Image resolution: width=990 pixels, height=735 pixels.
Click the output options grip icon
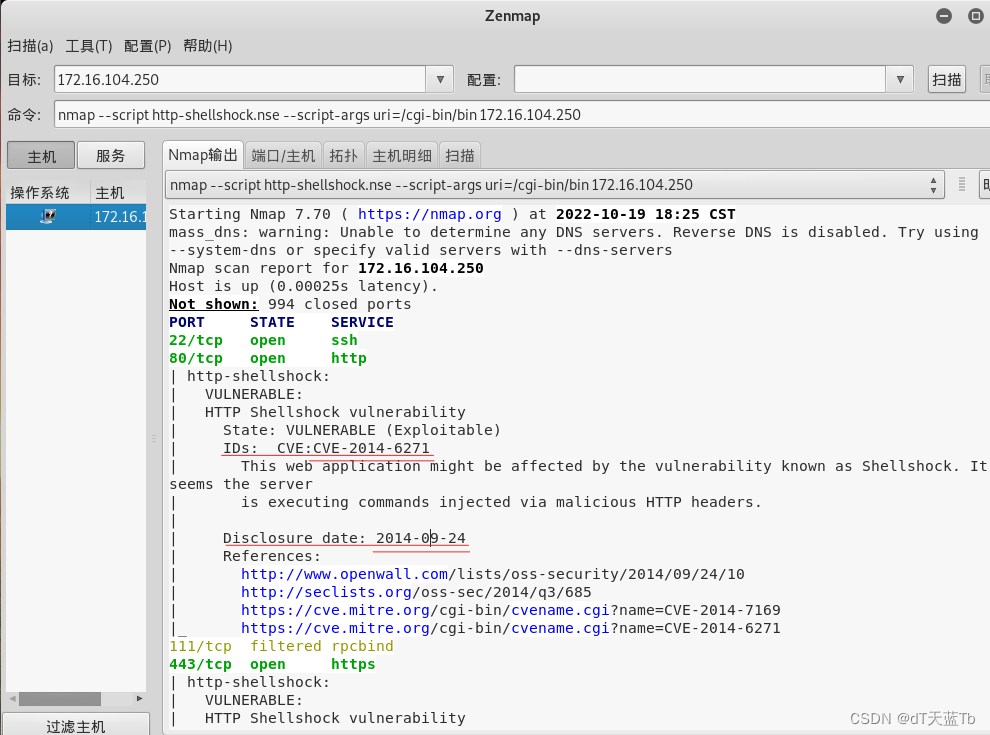[962, 184]
